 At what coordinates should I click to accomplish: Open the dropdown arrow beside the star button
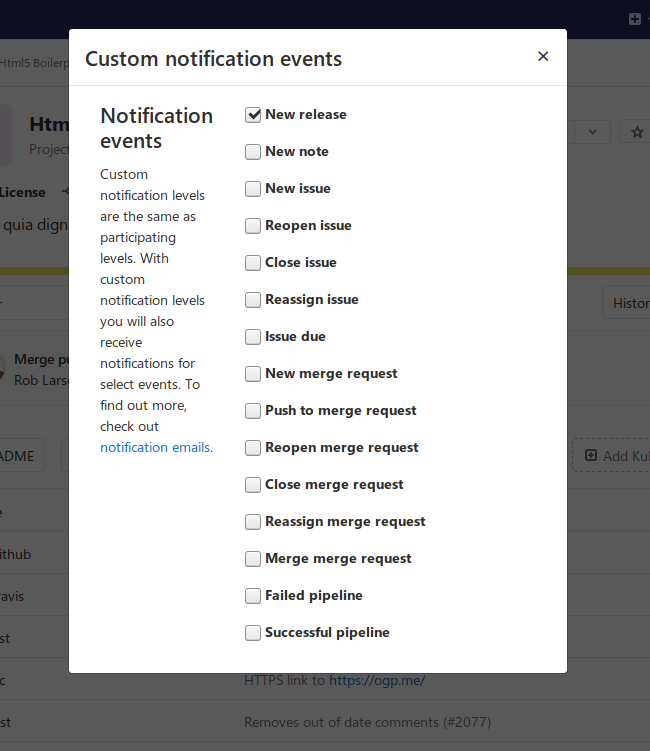tap(593, 132)
